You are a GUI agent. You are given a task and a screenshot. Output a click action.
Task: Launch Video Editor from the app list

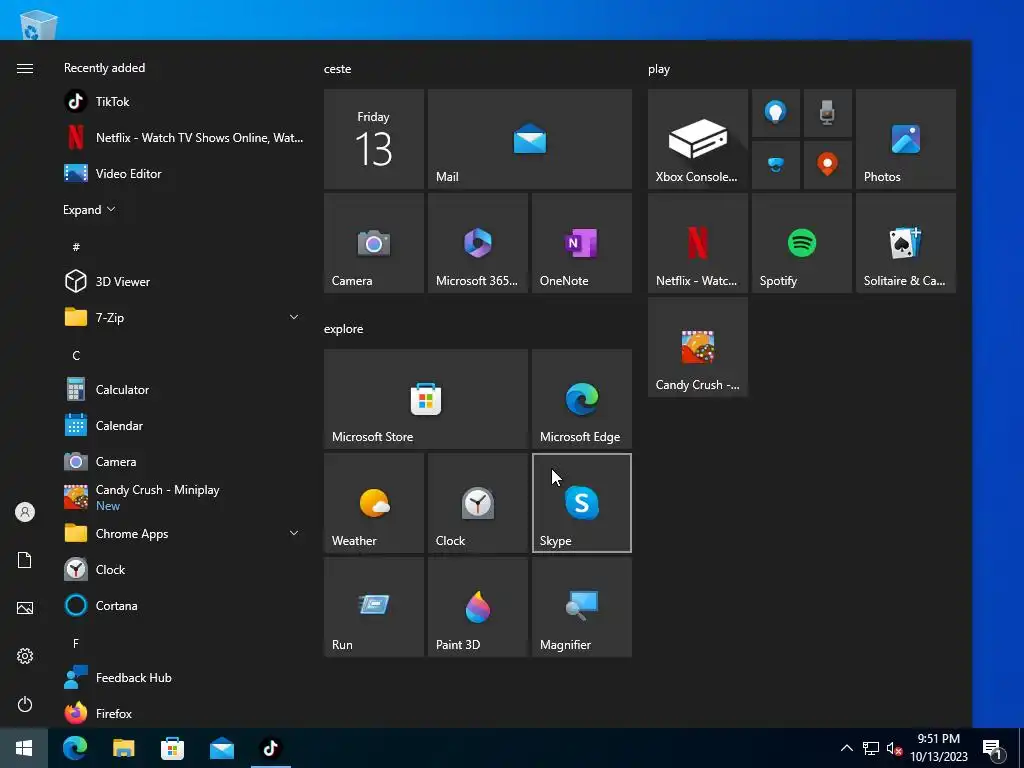point(183,173)
